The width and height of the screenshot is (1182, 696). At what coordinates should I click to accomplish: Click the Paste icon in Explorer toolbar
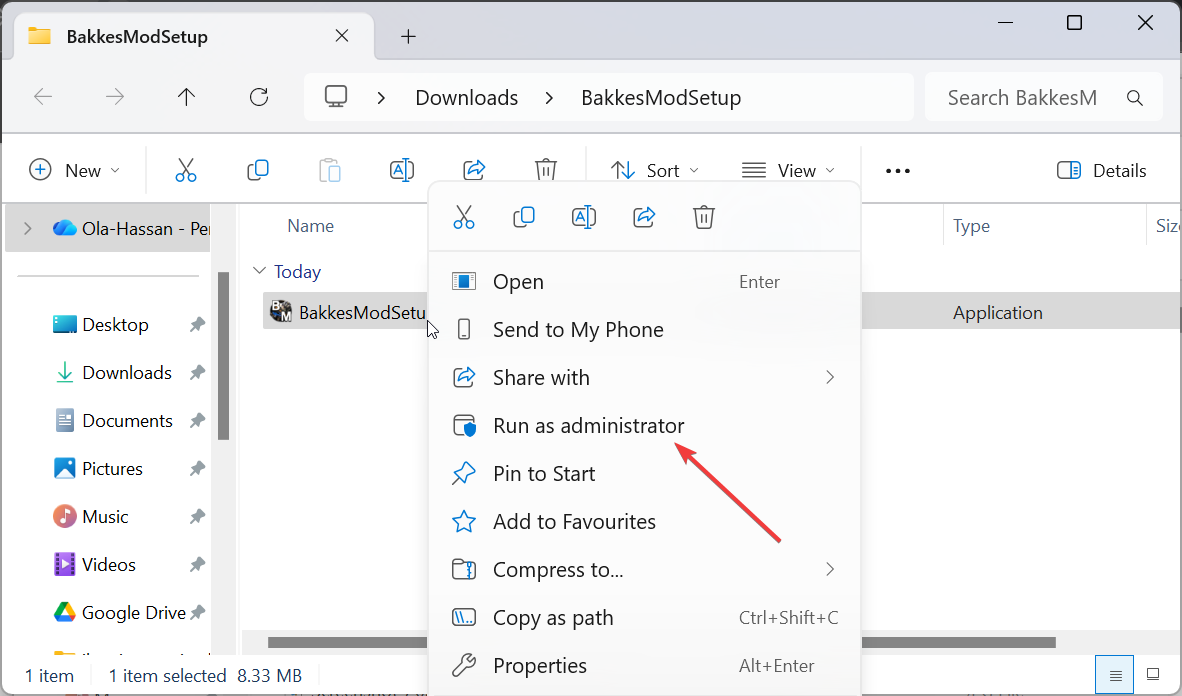pos(329,170)
